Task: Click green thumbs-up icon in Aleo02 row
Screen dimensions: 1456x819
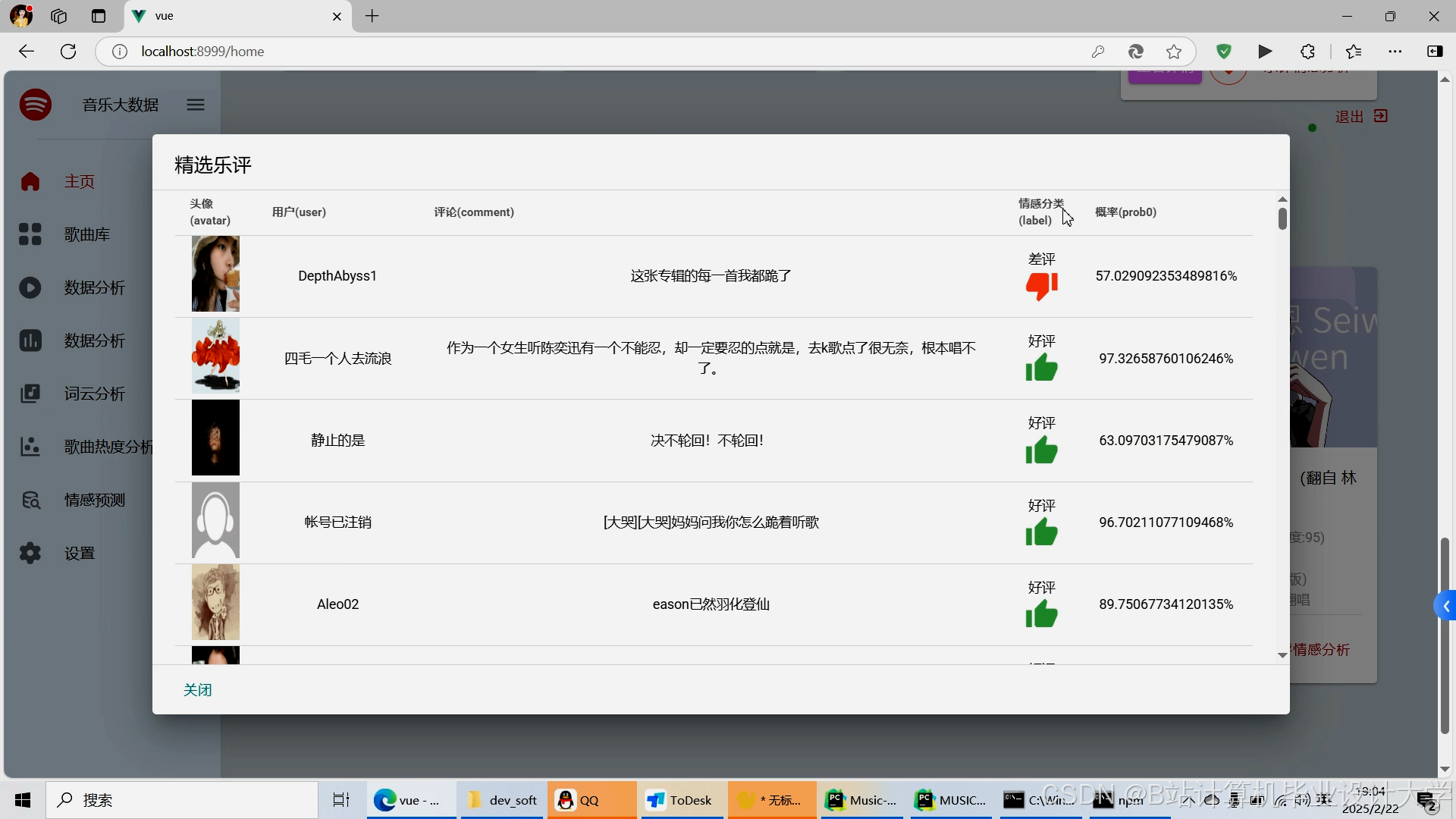Action: point(1041,614)
